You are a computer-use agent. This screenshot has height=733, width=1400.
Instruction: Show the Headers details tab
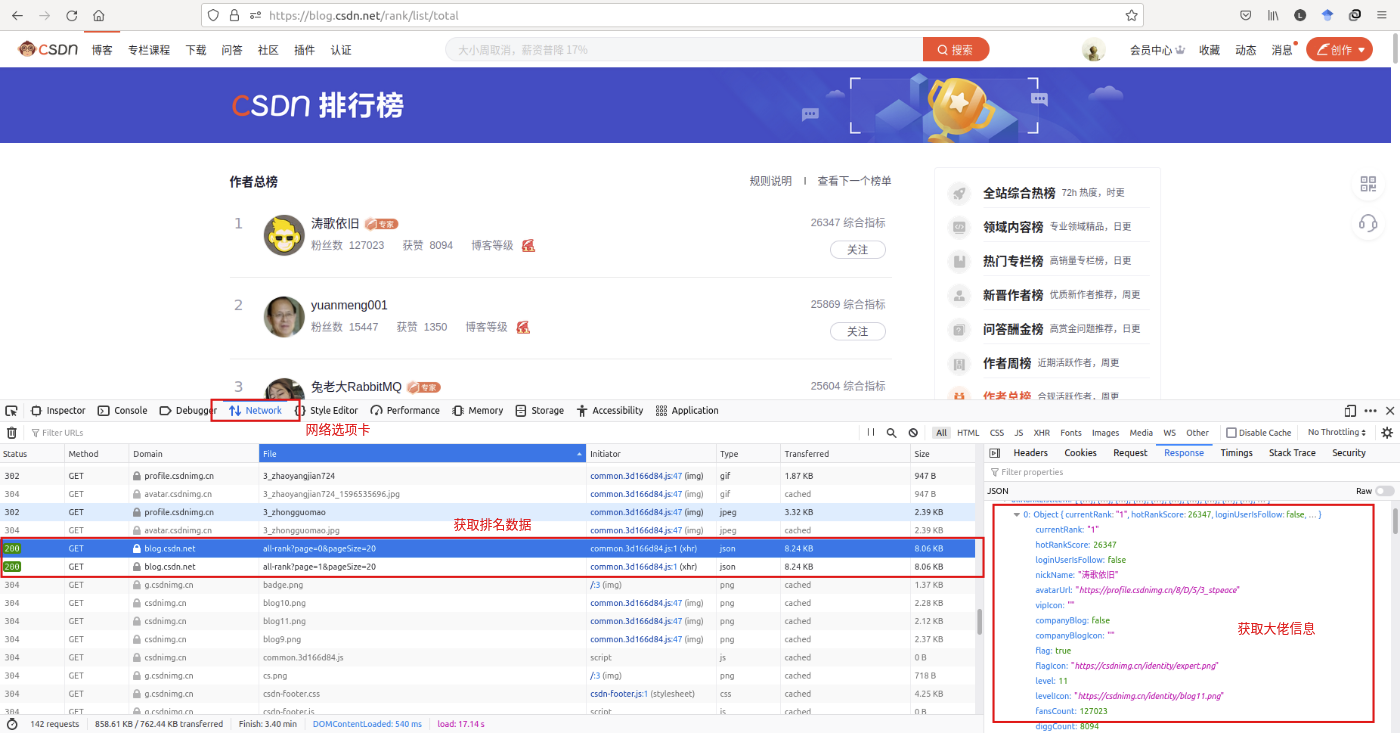coord(1030,453)
